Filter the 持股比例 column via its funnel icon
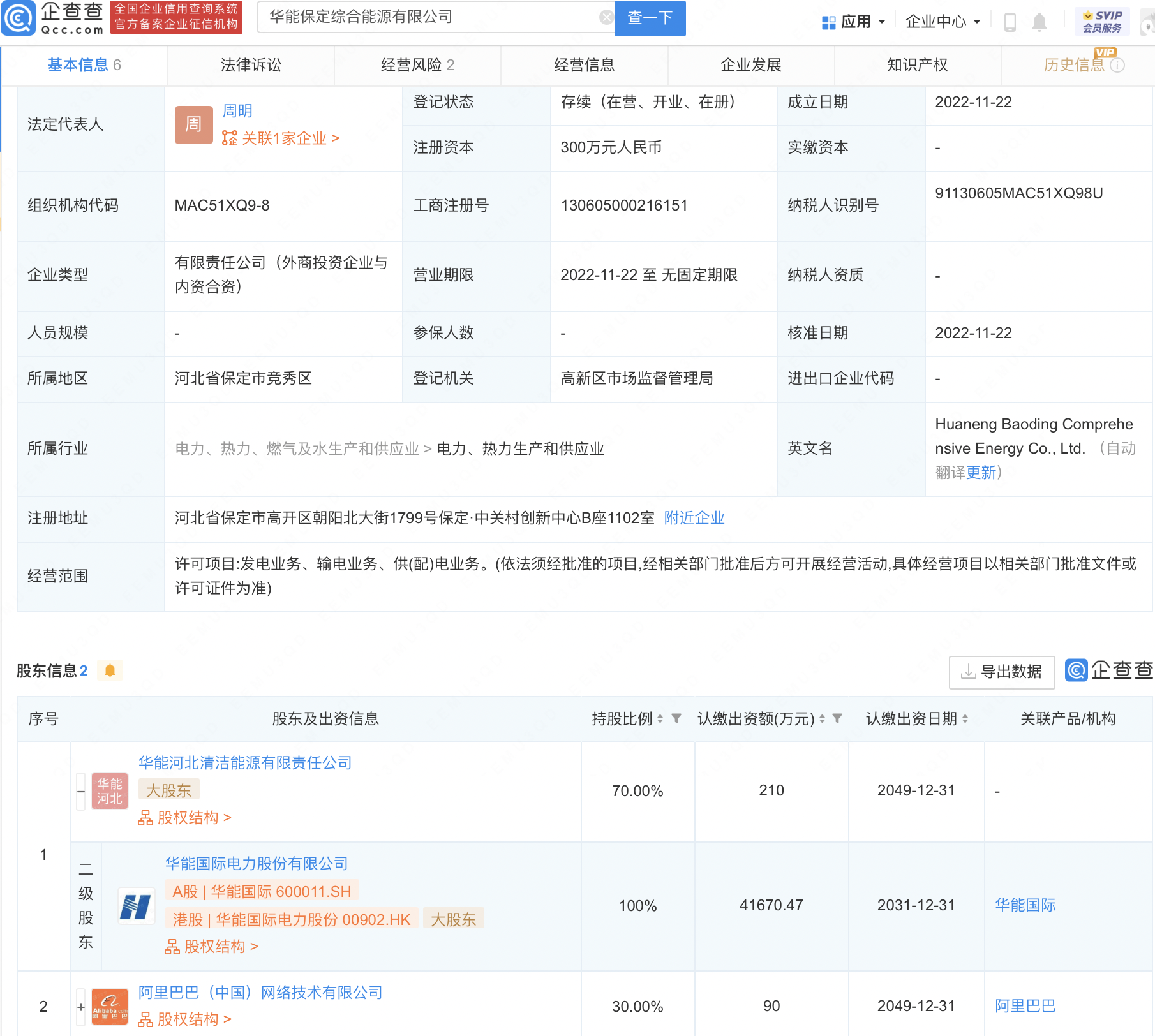1155x1036 pixels. tap(676, 718)
